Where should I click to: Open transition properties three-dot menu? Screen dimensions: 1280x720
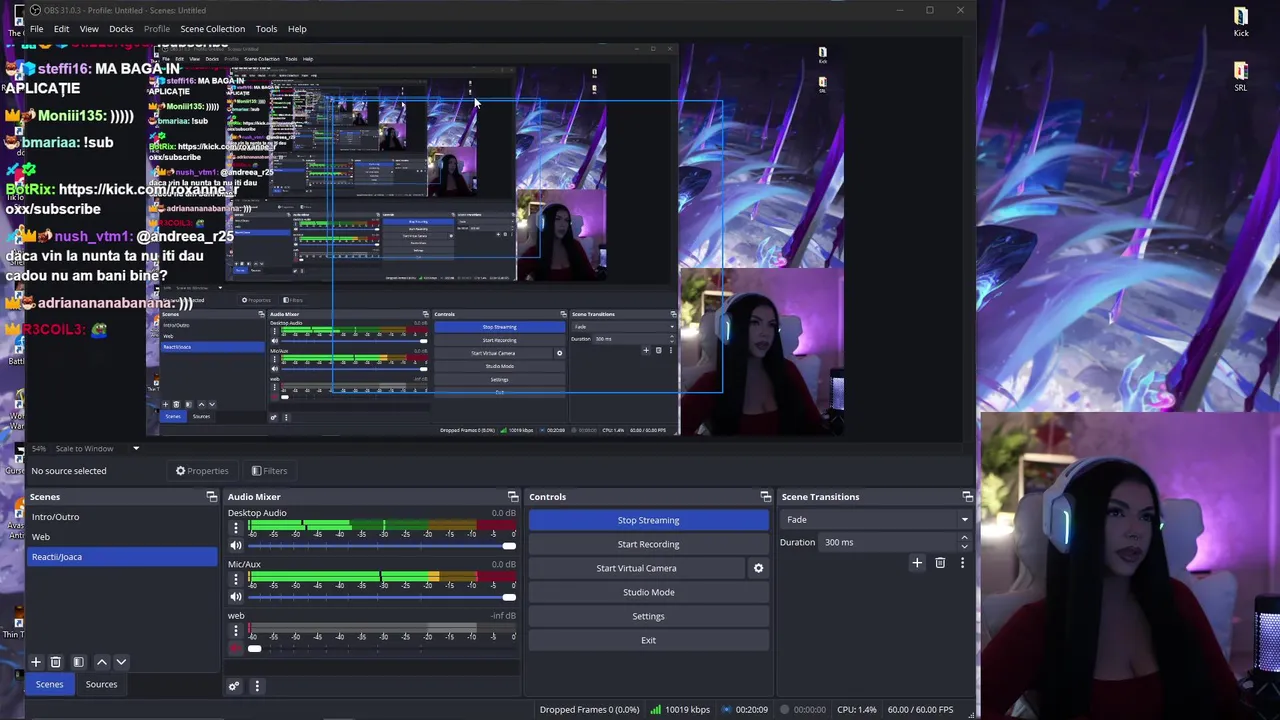click(962, 563)
